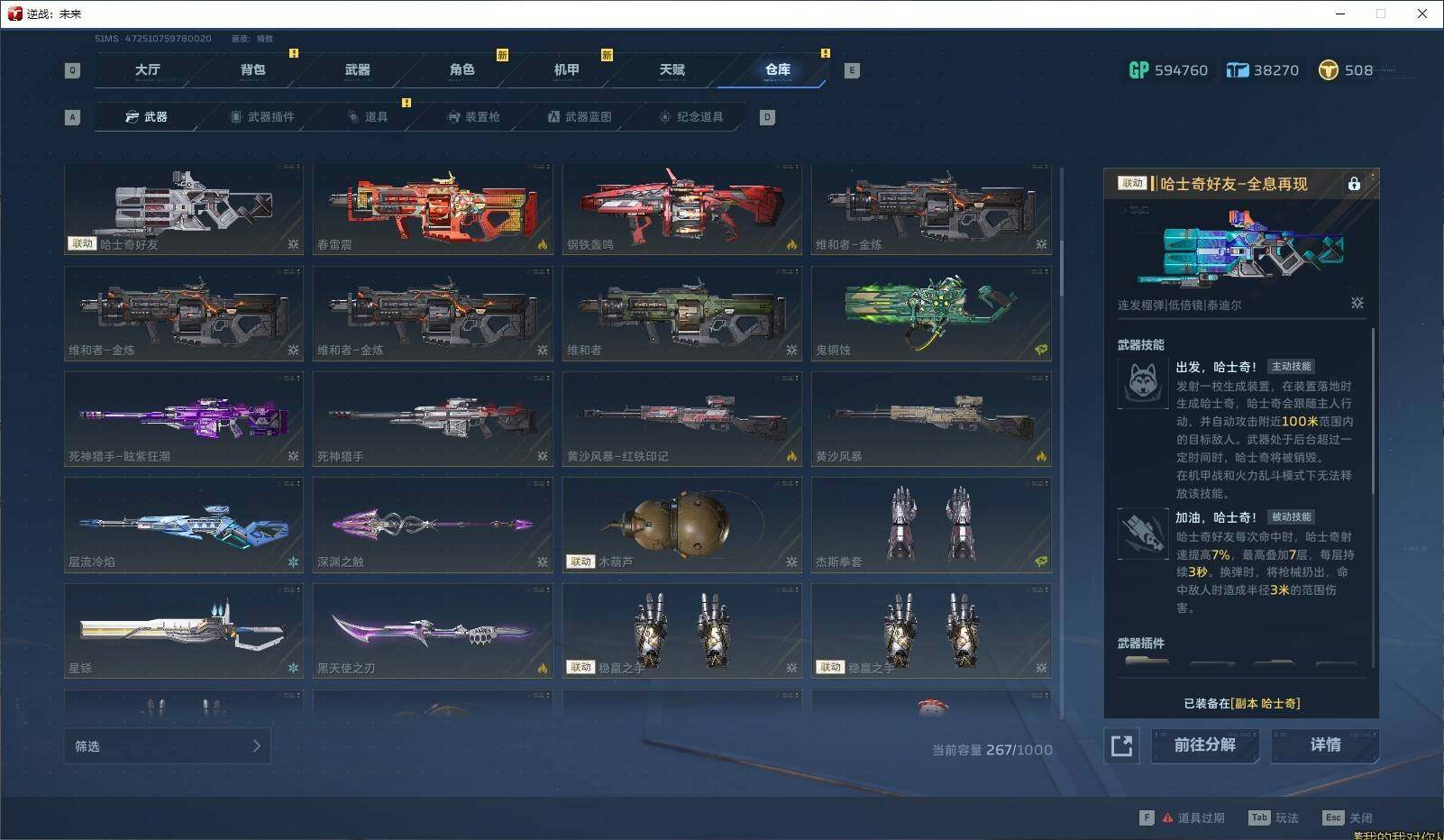Select the 武器插件 sub-tab
This screenshot has height=840, width=1444.
point(262,117)
